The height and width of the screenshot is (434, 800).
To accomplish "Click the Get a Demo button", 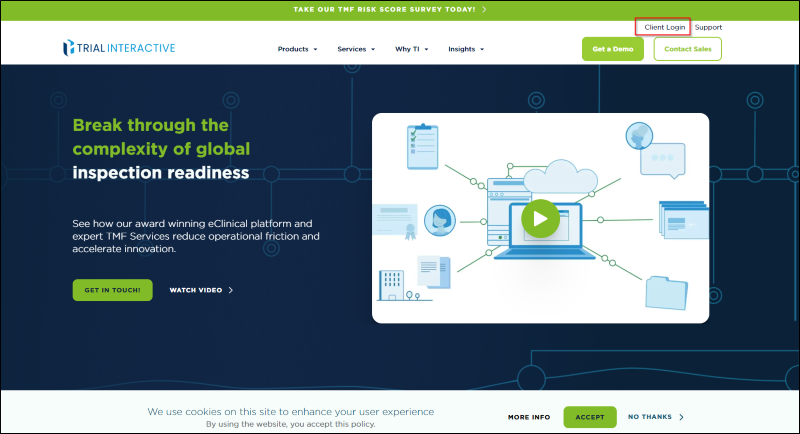I will coord(612,49).
